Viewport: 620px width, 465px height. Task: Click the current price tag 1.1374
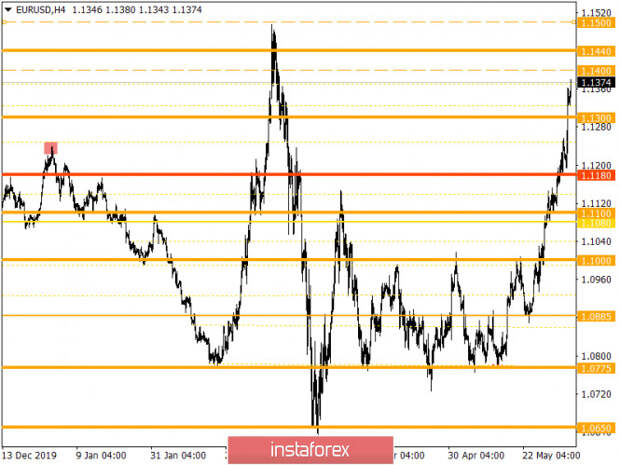(596, 83)
